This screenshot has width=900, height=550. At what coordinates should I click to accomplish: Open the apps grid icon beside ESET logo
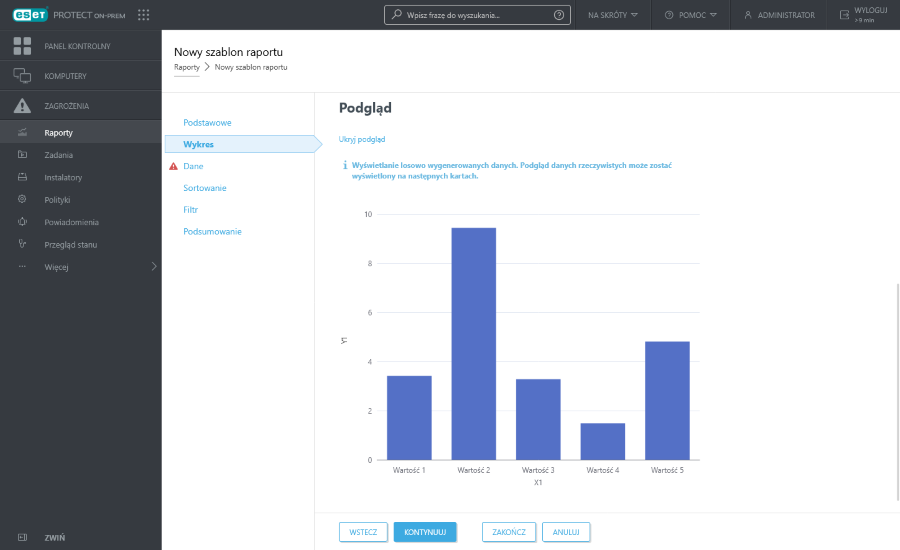144,15
